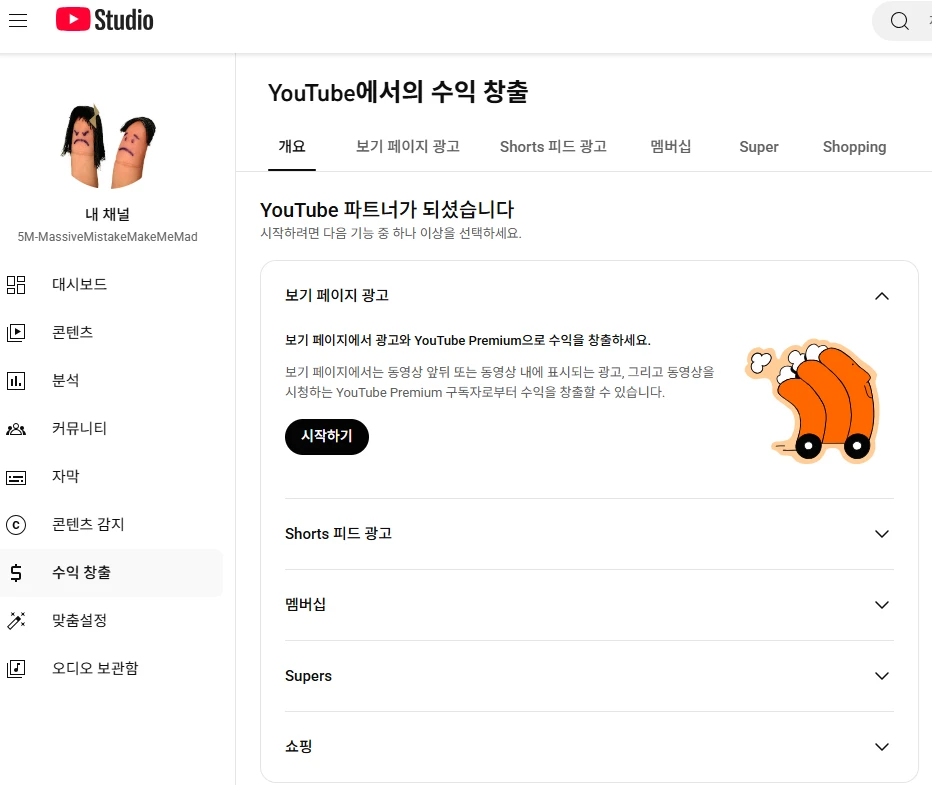Image resolution: width=932 pixels, height=785 pixels.
Task: Click the search magnifier icon
Action: [898, 20]
